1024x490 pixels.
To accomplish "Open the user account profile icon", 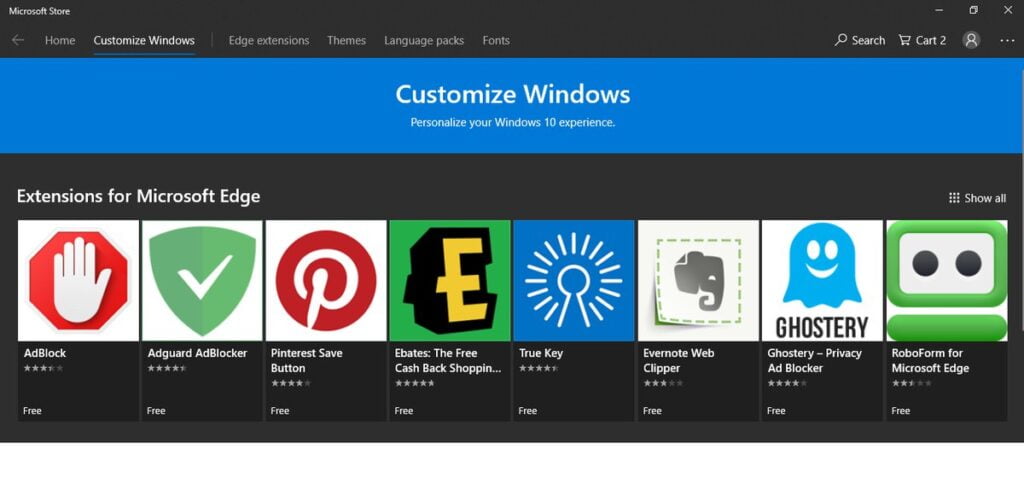I will tap(971, 40).
